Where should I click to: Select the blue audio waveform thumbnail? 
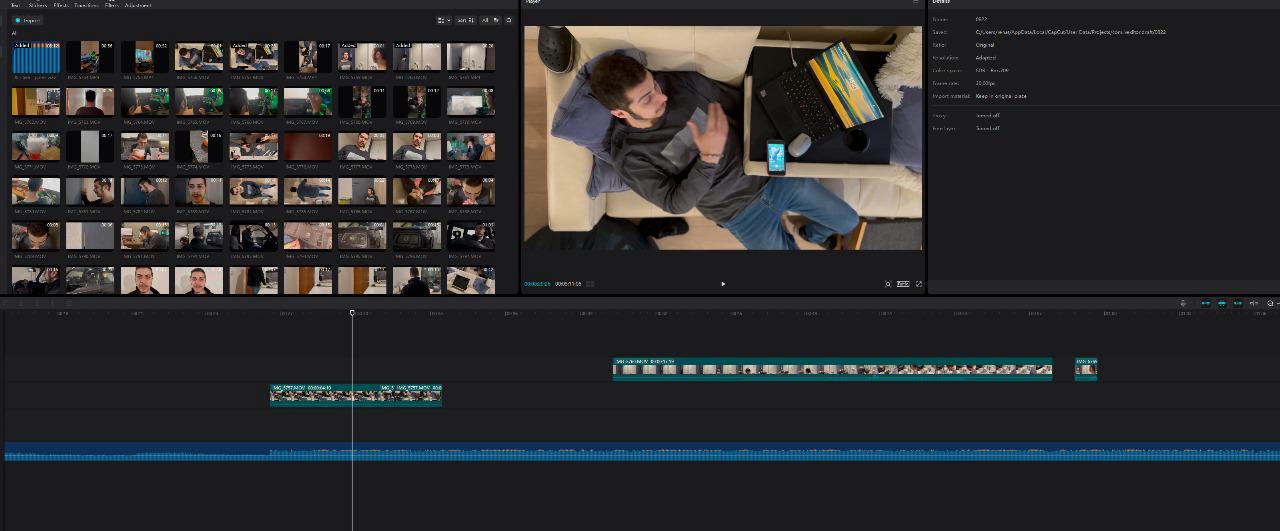pyautogui.click(x=36, y=57)
